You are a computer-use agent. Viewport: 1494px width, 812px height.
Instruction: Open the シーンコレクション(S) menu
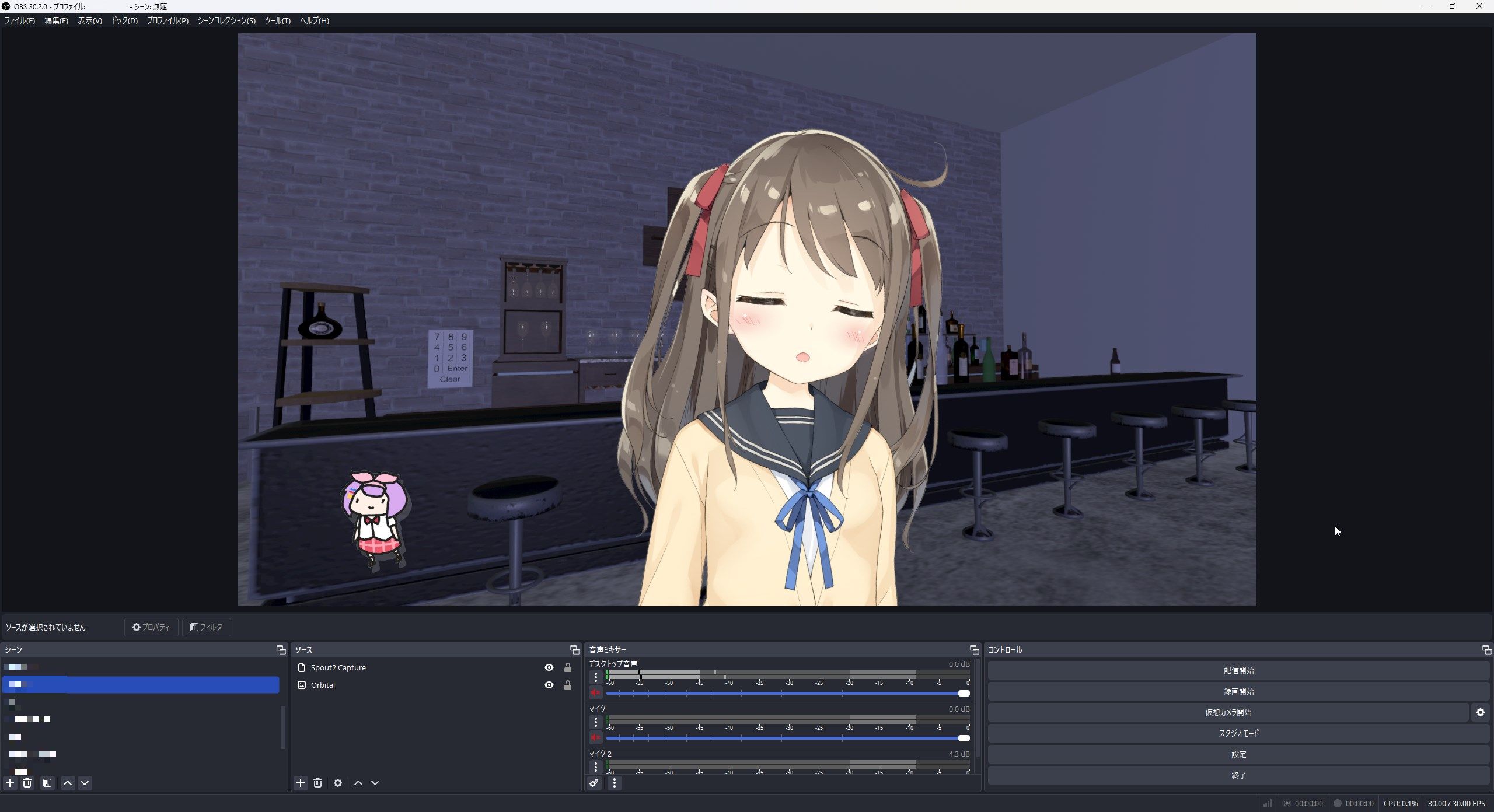226,20
